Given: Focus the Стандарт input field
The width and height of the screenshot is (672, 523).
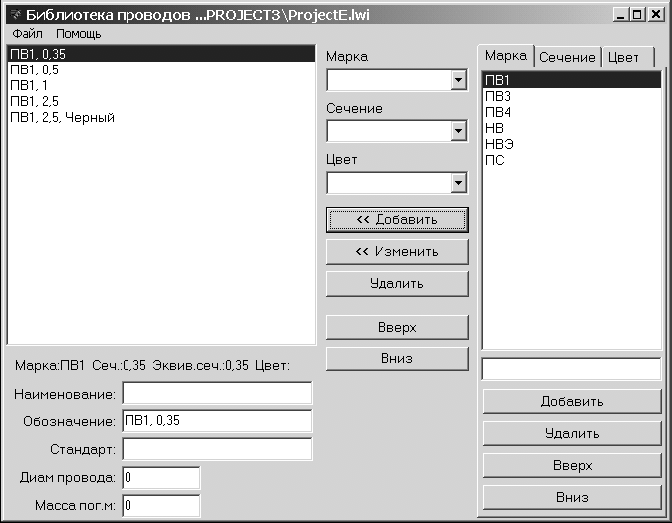Looking at the screenshot, I should click(x=217, y=449).
